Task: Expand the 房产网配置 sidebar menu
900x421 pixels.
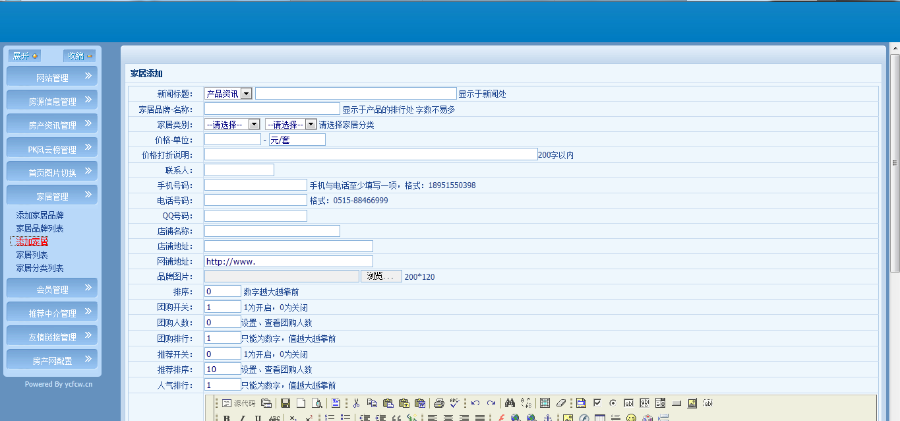Action: click(x=52, y=360)
